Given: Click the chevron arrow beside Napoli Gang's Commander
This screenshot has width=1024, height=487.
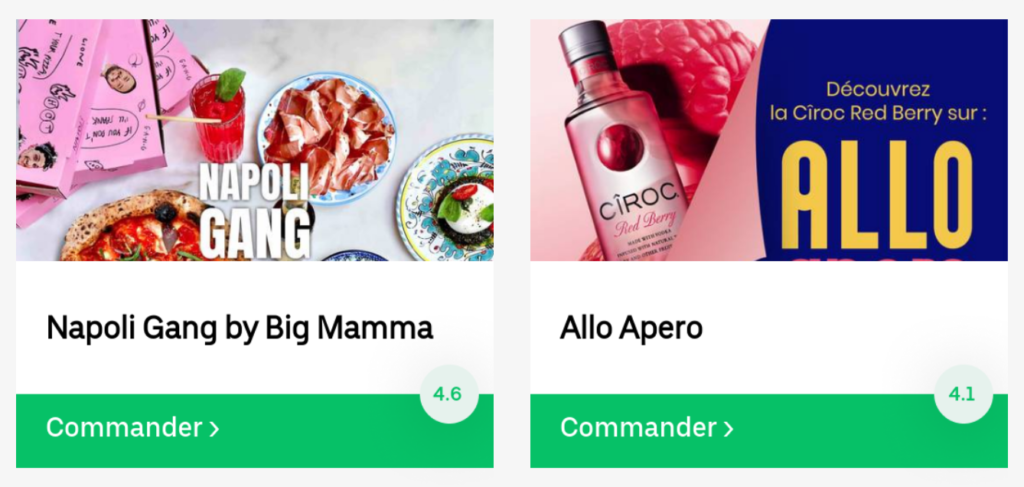Looking at the screenshot, I should click(214, 429).
